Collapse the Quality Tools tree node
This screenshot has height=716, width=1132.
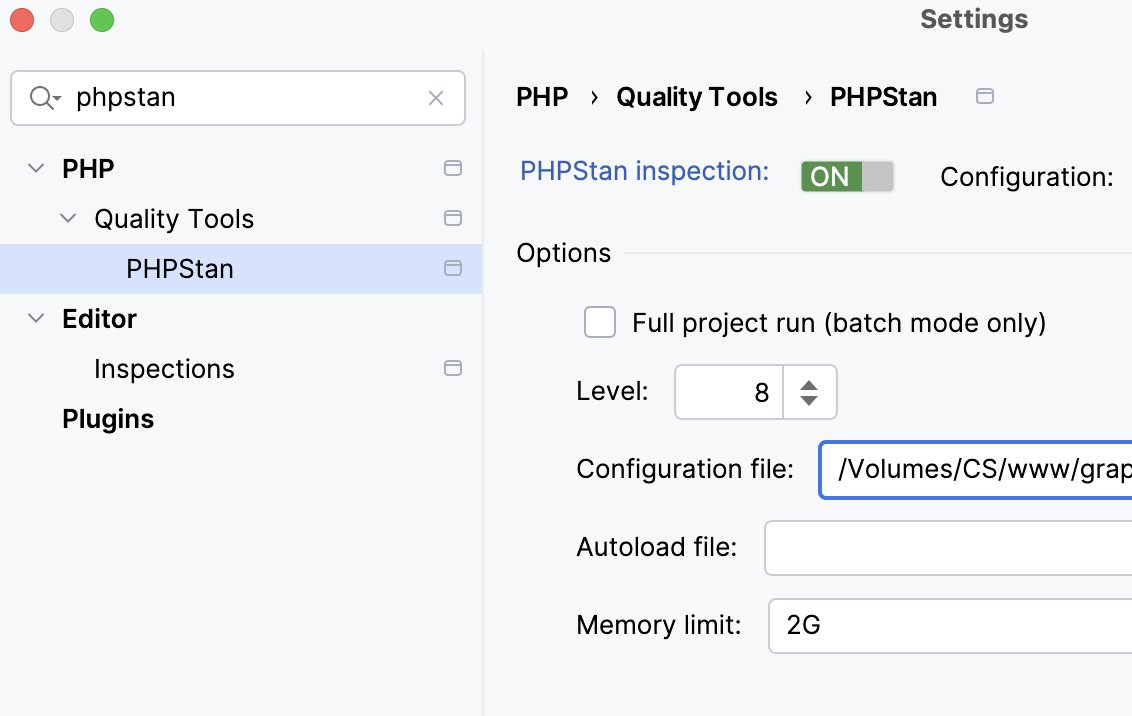pyautogui.click(x=68, y=218)
